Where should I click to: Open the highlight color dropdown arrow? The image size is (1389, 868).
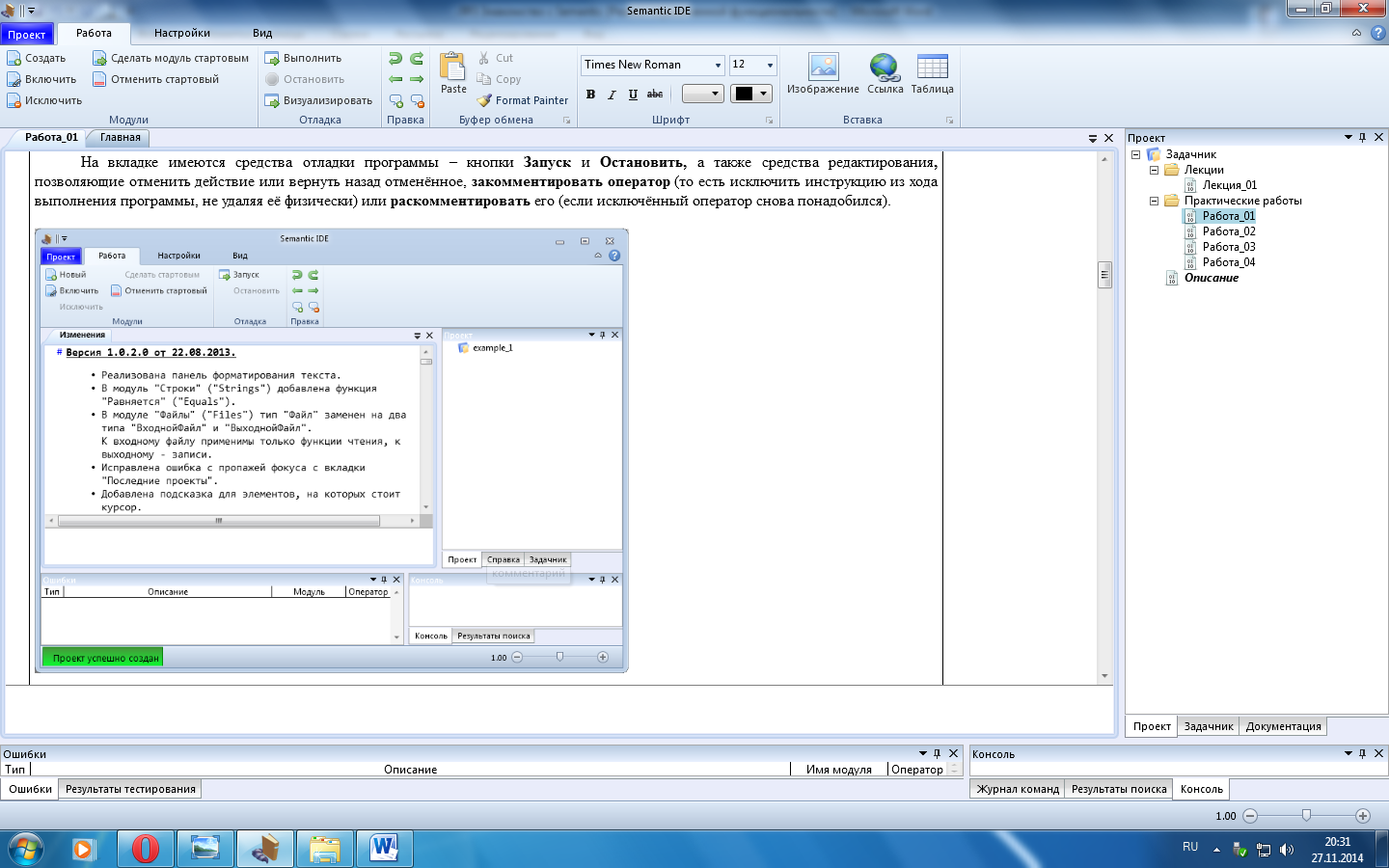(x=715, y=94)
